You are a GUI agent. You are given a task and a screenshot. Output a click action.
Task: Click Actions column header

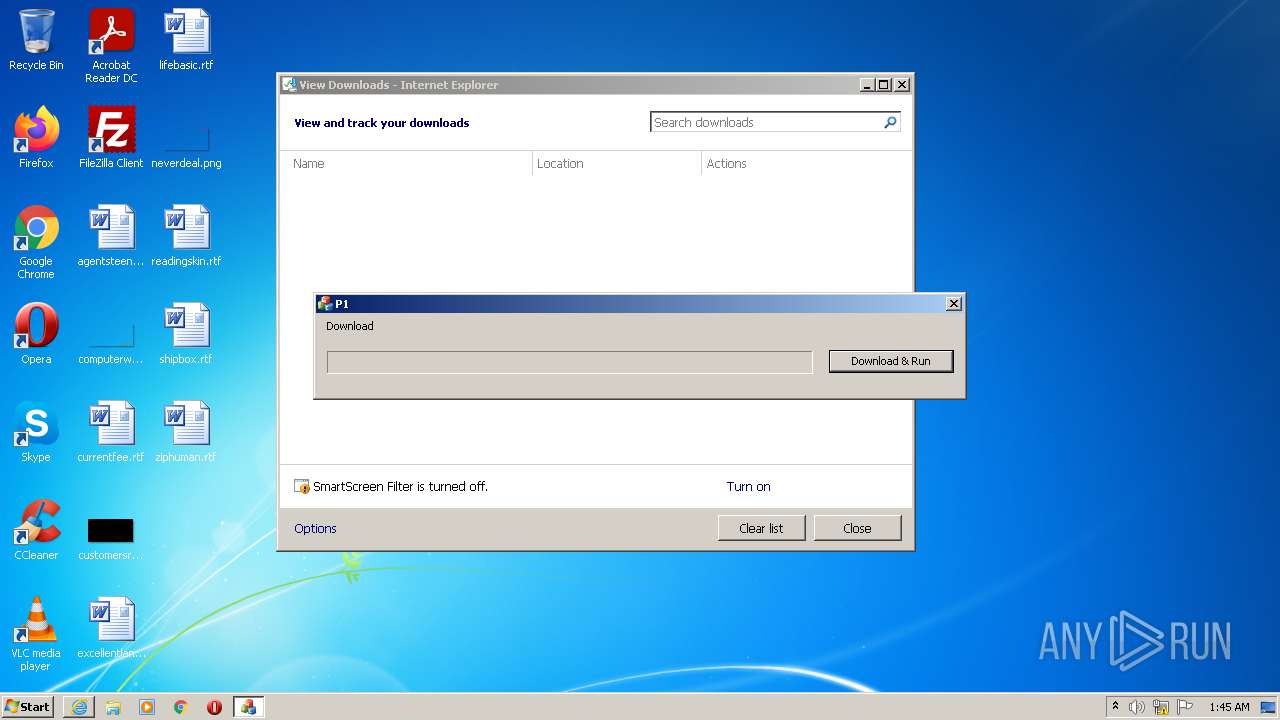(806, 163)
